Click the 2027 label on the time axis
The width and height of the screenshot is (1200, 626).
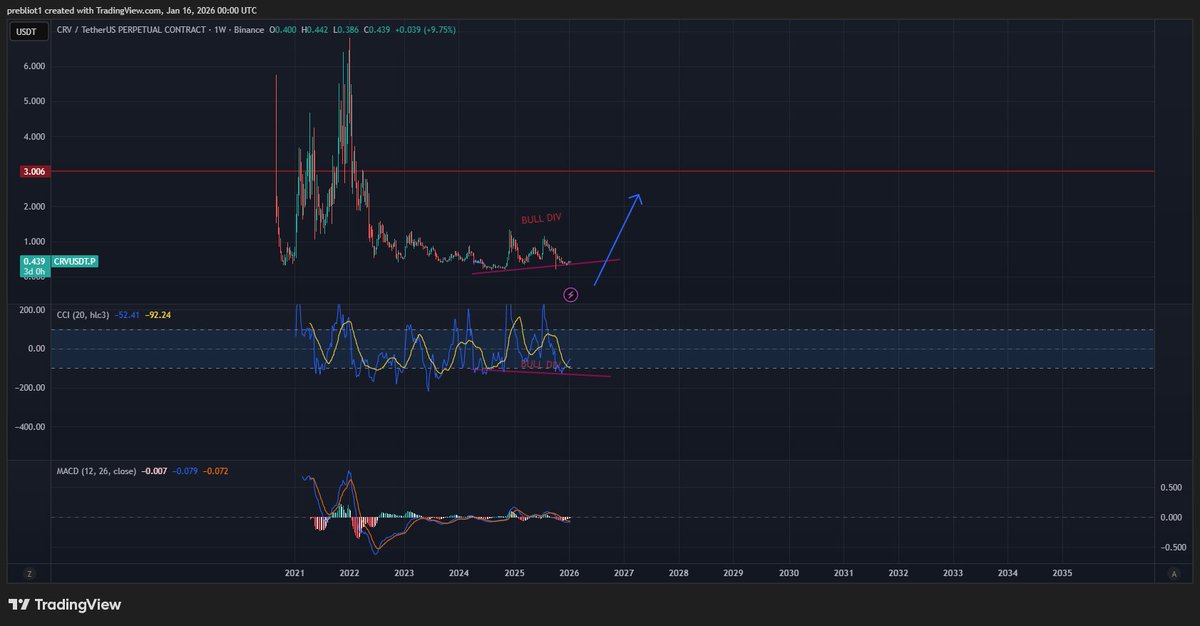click(624, 574)
